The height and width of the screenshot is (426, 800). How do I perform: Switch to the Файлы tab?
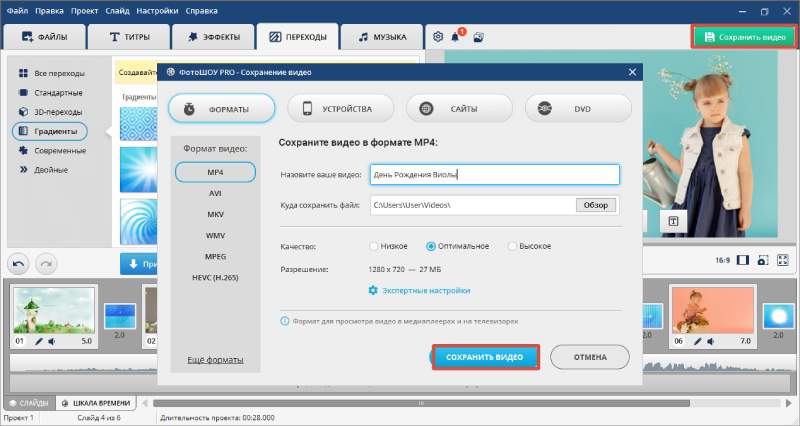coord(44,37)
